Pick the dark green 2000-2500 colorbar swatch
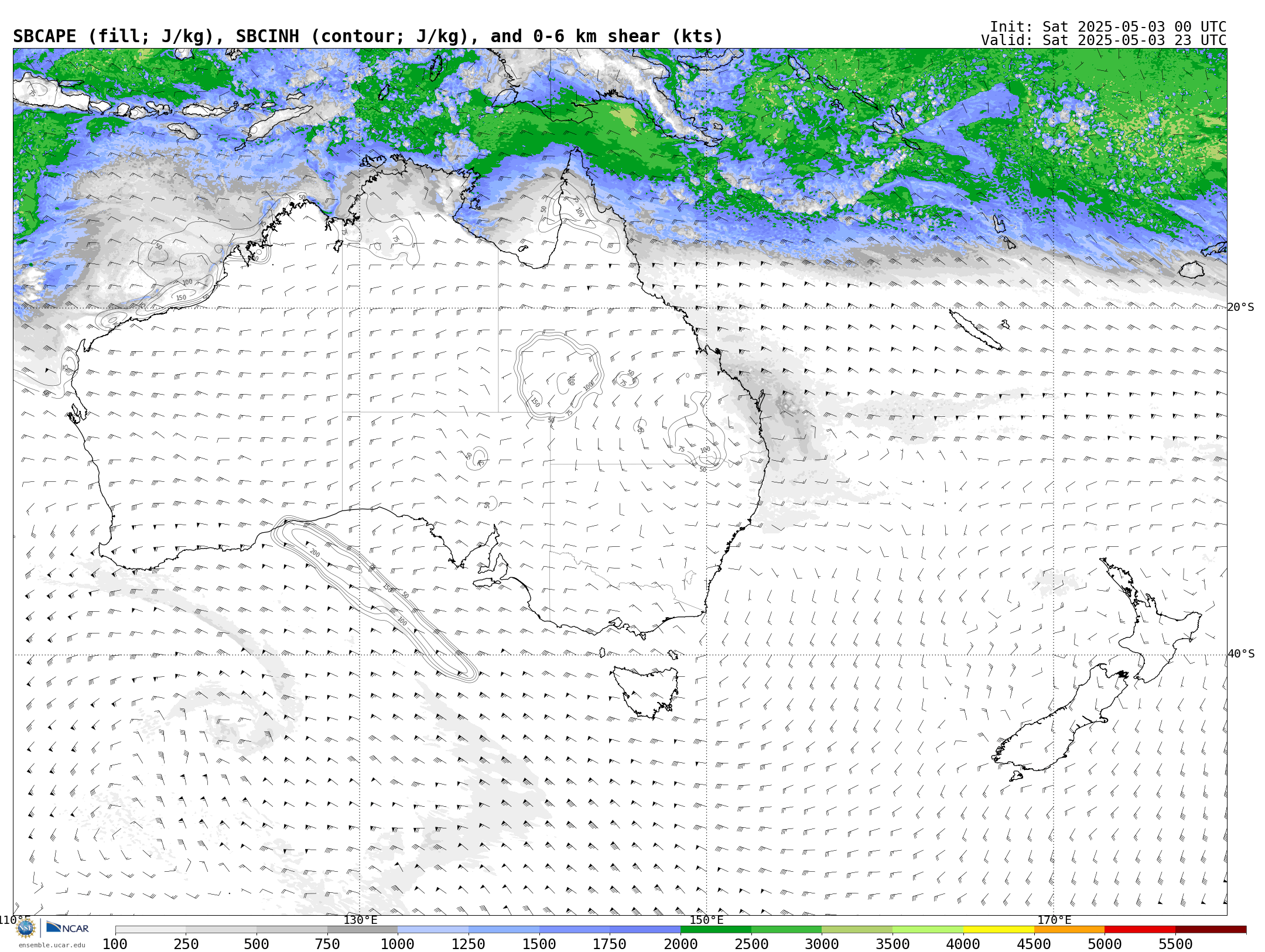The image size is (1265, 952). point(716,930)
